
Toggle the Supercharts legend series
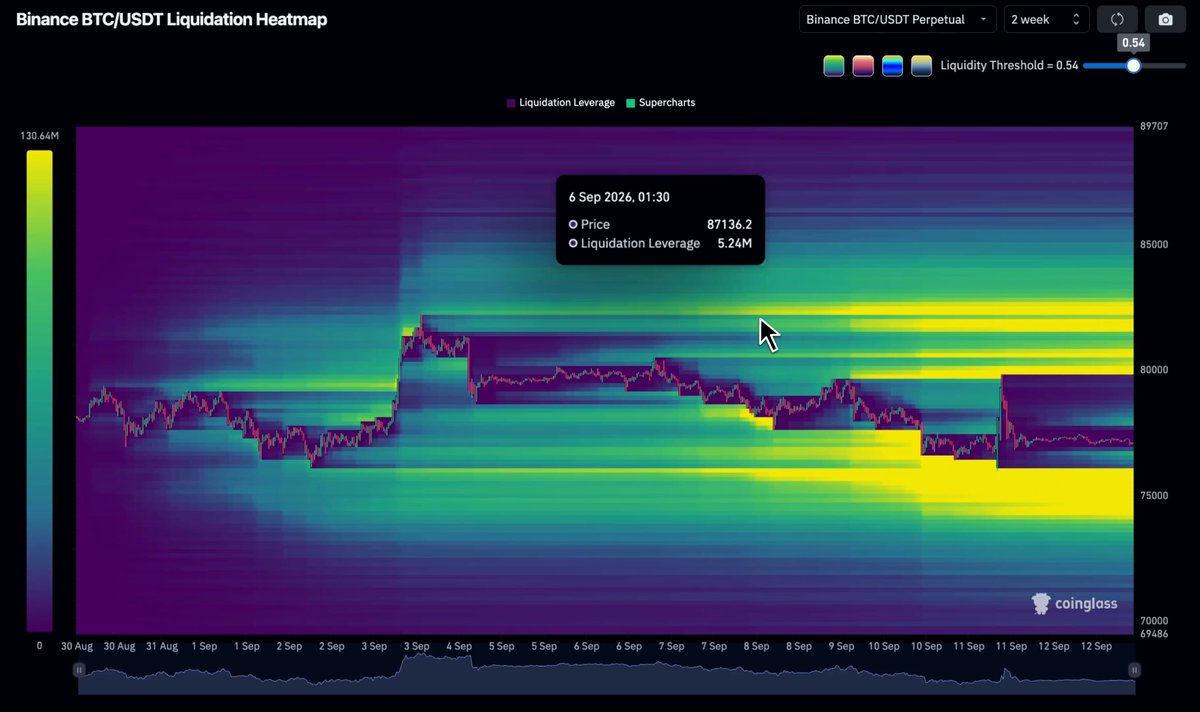click(660, 103)
